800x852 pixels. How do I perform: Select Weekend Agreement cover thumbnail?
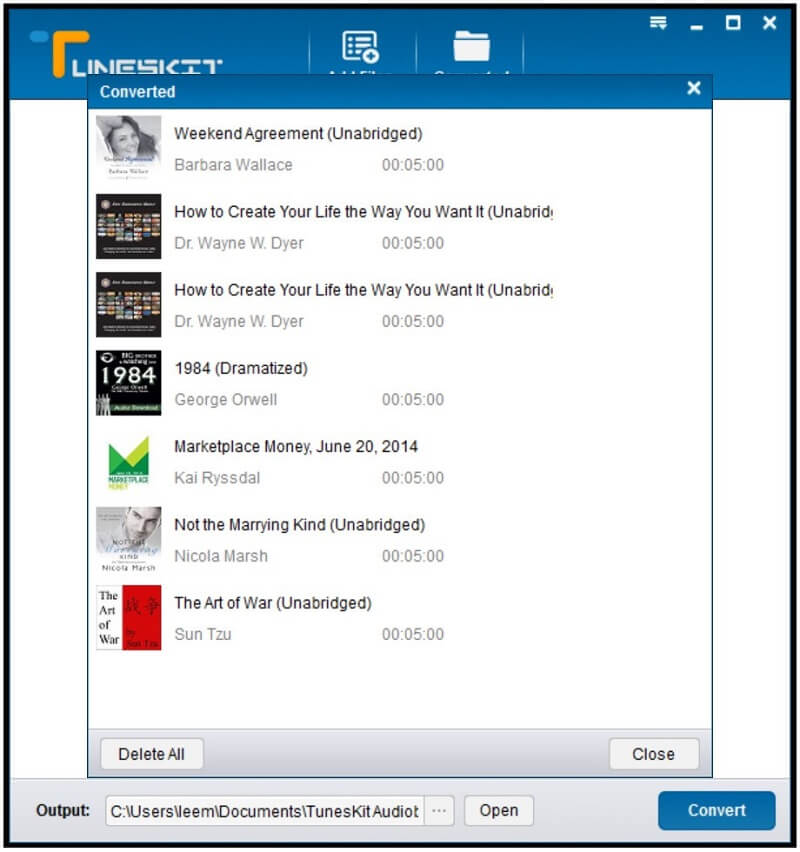tap(129, 148)
